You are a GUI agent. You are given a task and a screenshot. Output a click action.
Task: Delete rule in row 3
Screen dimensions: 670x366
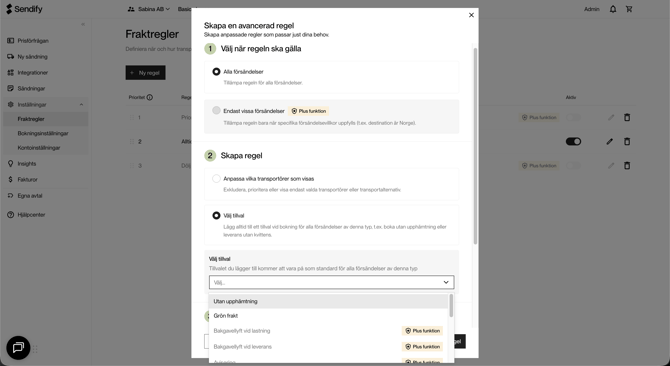(627, 165)
